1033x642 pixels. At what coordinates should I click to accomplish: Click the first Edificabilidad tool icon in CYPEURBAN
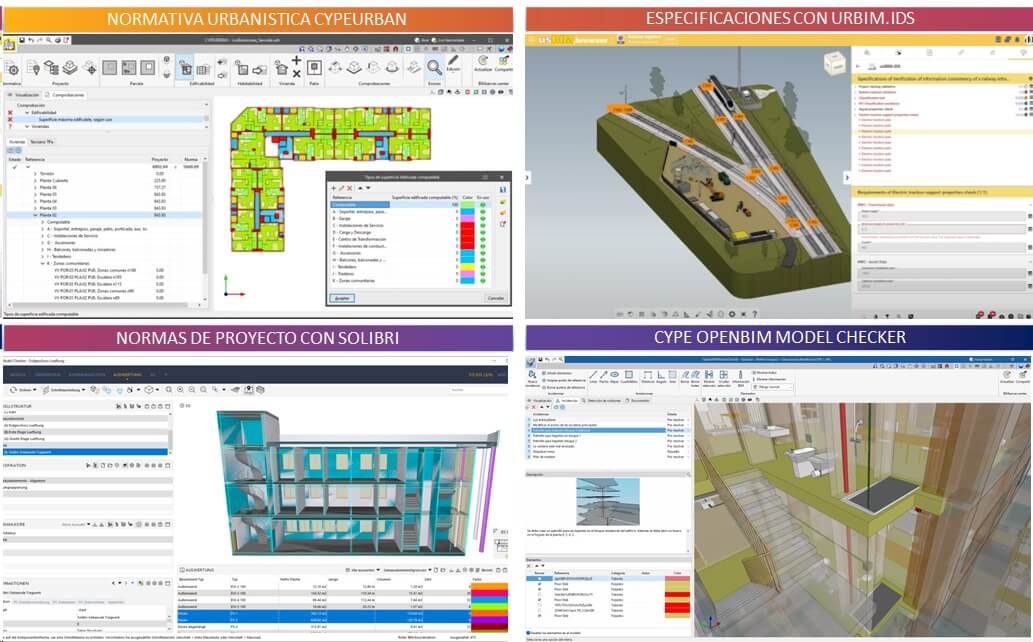click(x=186, y=67)
